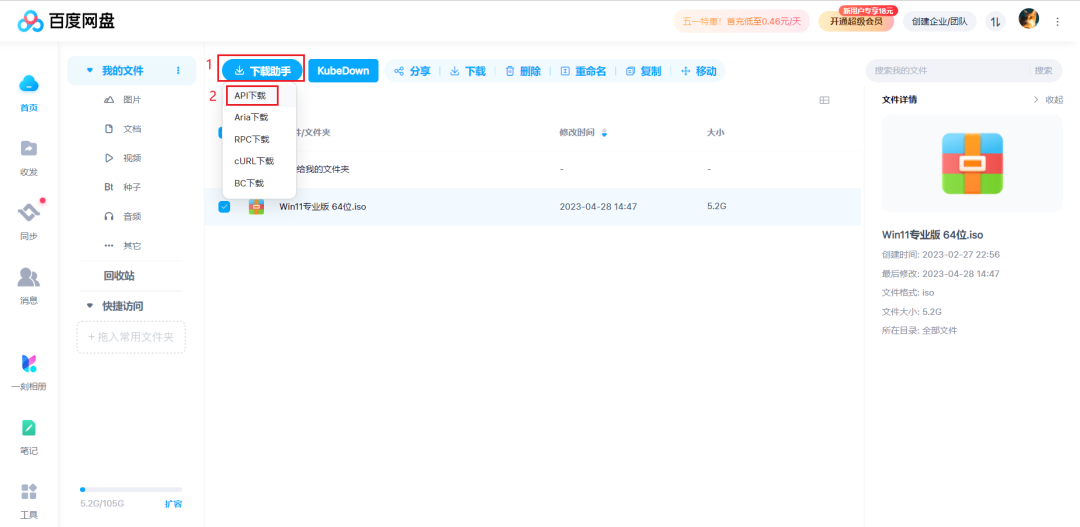This screenshot has height=527, width=1080.
Task: Click the storage usage progress bar
Action: click(117, 490)
